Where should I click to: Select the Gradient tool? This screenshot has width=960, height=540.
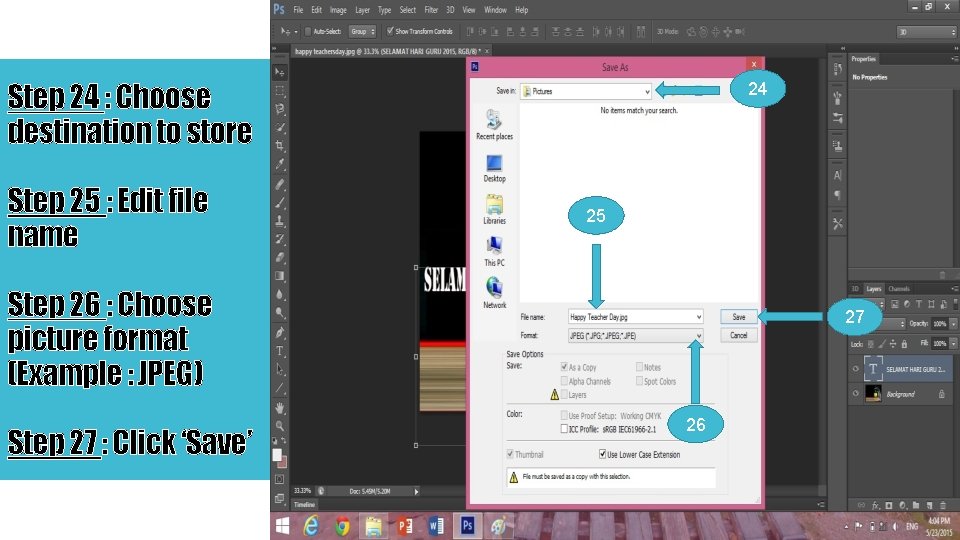point(280,276)
